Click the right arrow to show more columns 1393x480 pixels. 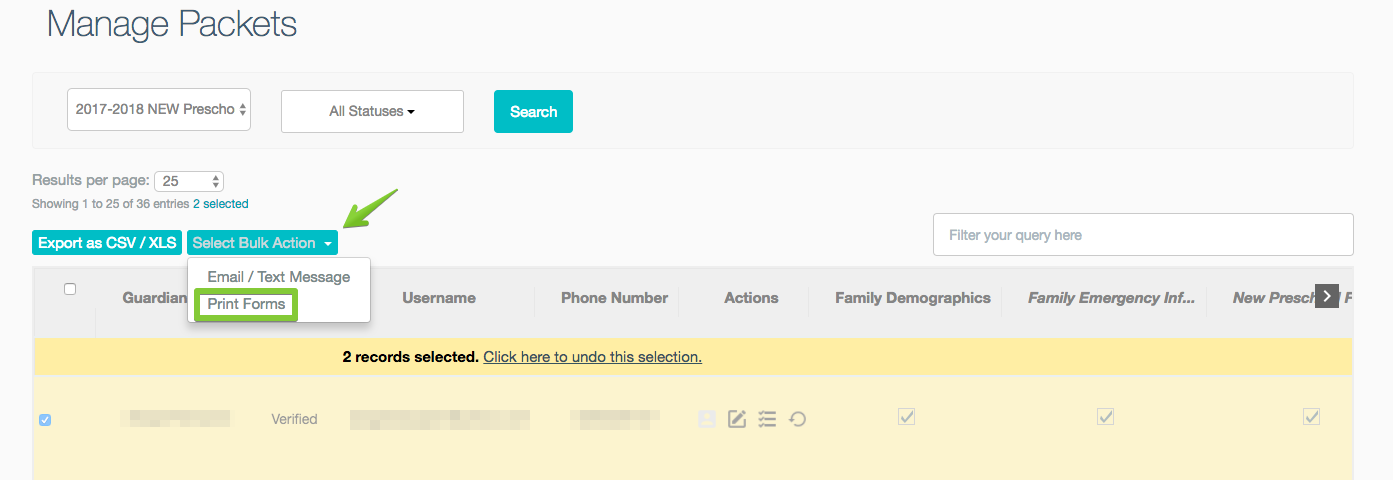click(1326, 296)
